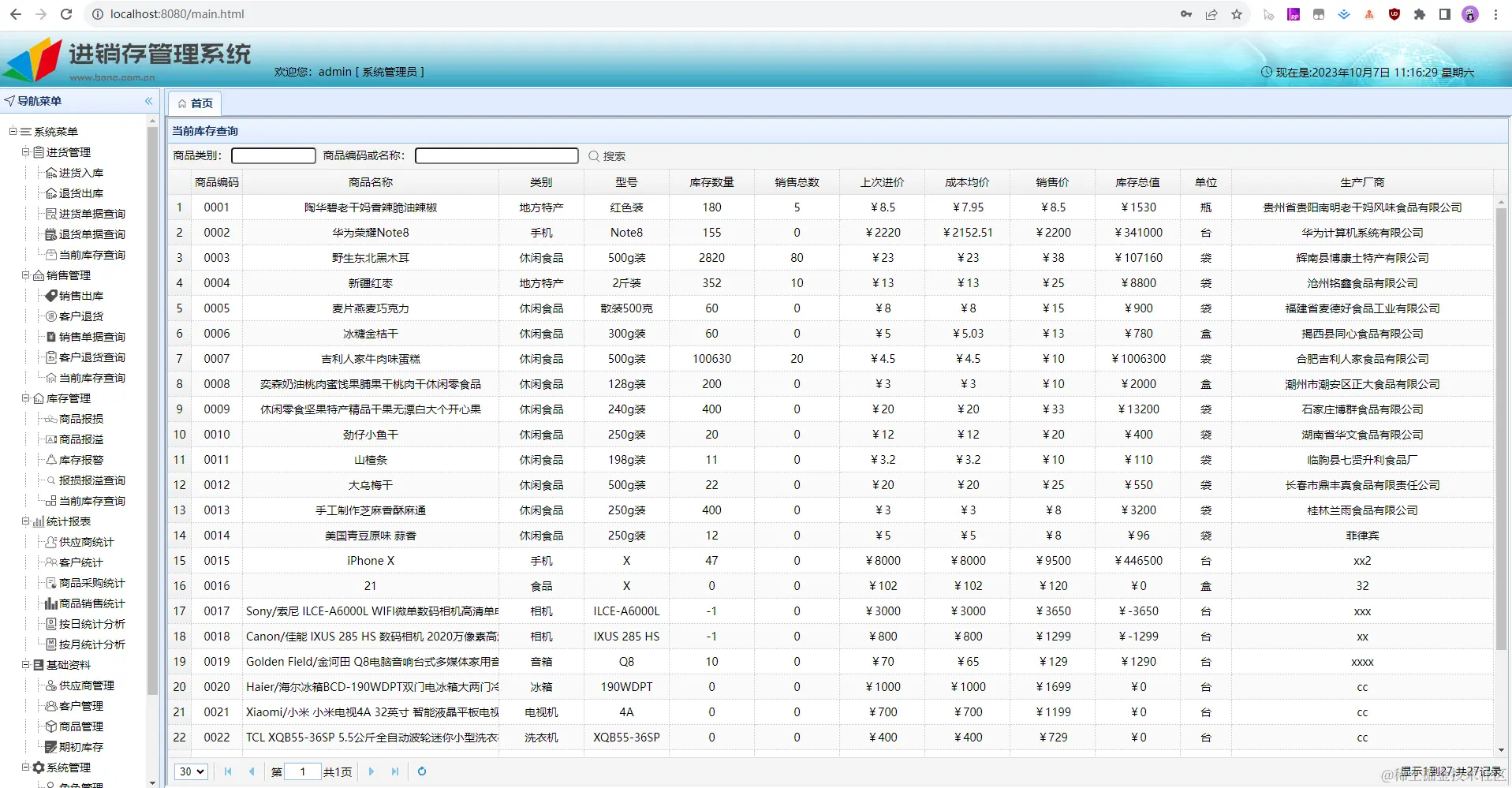Switch to the 首页 tab
1512x788 pixels.
[195, 103]
